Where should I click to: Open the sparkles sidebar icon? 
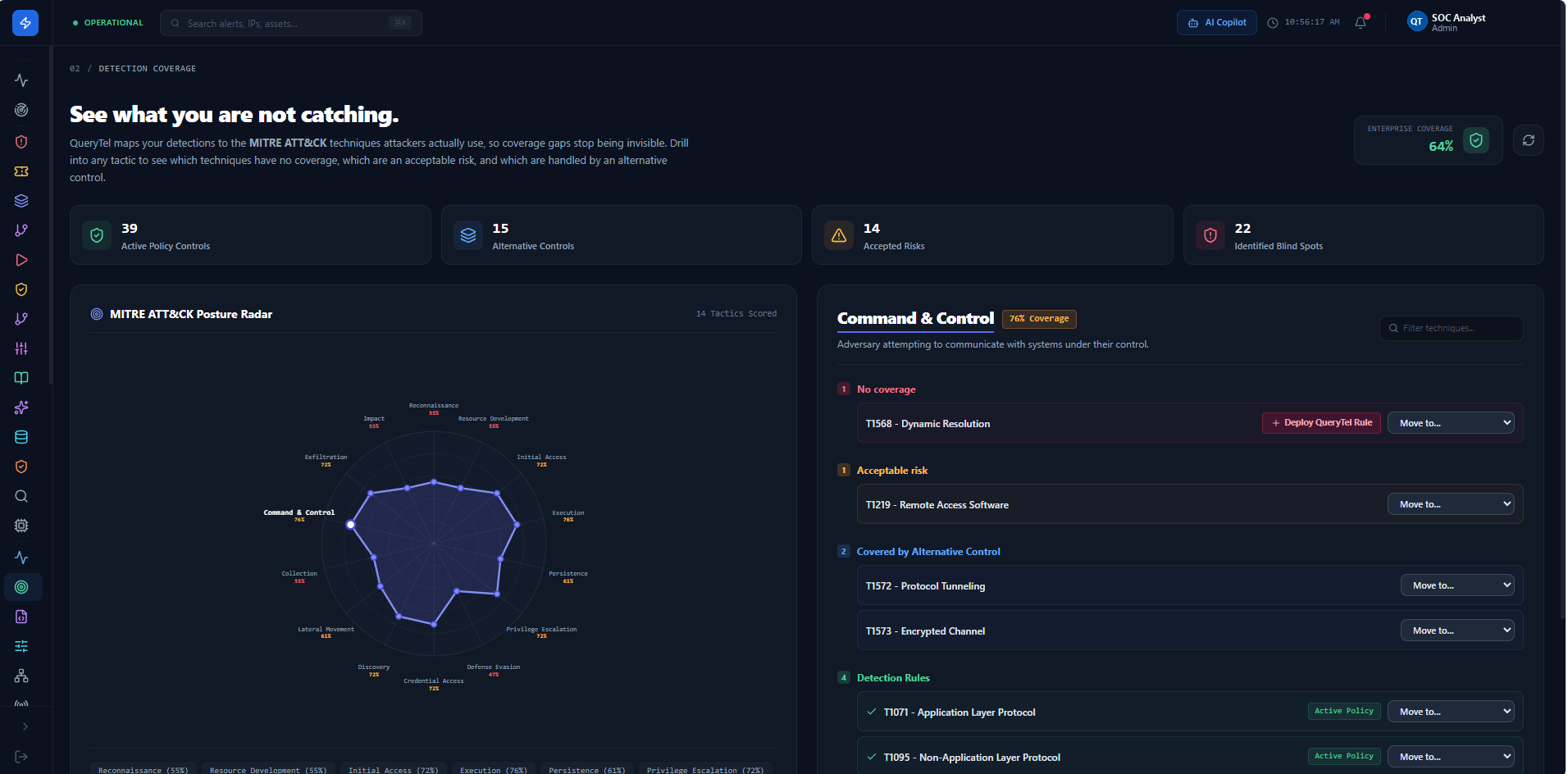(21, 407)
